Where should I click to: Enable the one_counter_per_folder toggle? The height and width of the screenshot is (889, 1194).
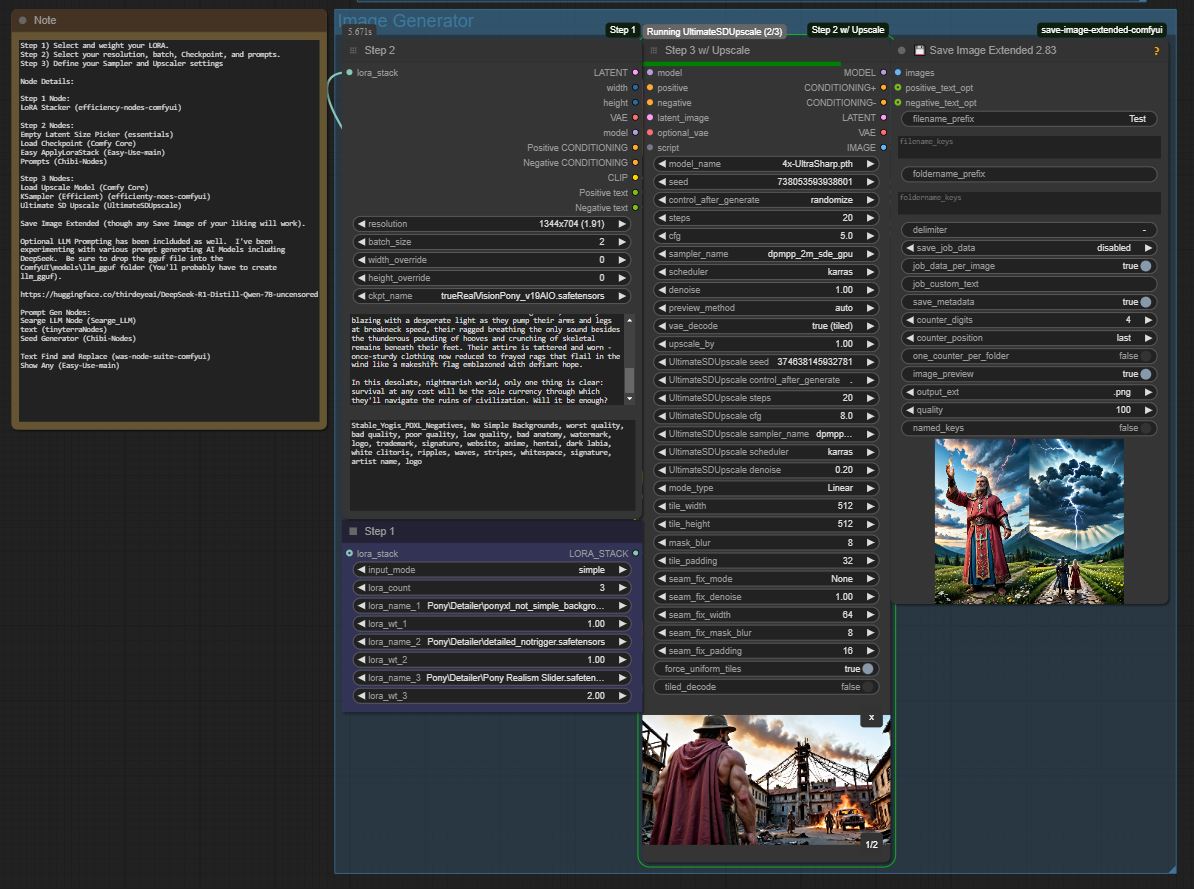[x=1145, y=356]
